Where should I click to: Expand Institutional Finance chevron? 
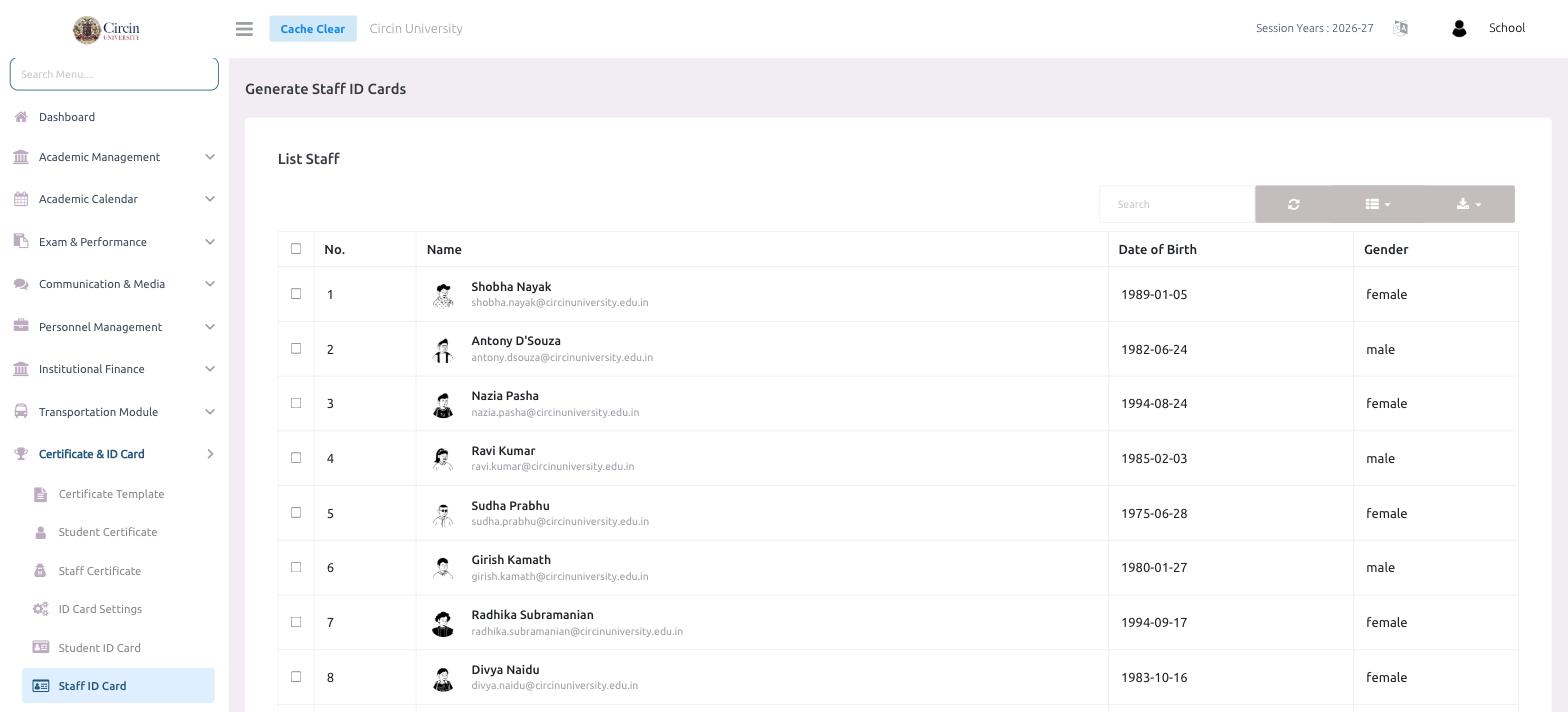tap(210, 369)
